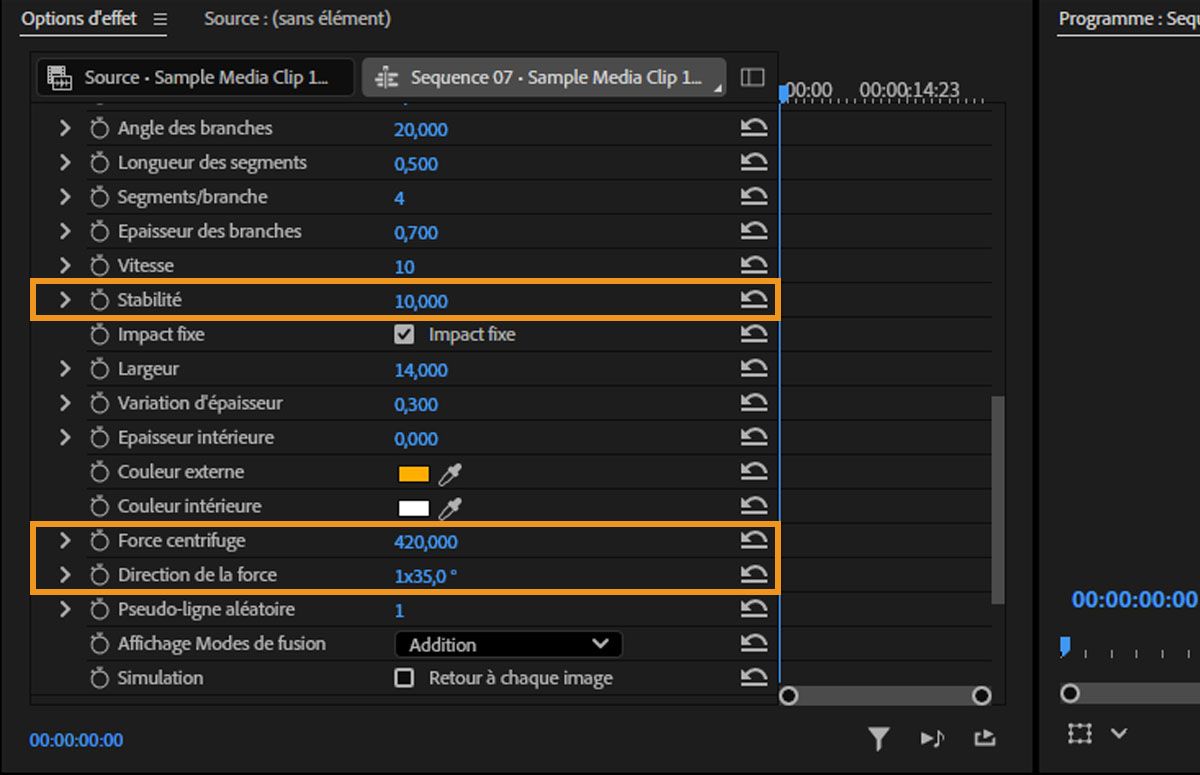The height and width of the screenshot is (775, 1200).
Task: Toggle animation stopwatch for Force centrifuge
Action: pos(99,540)
